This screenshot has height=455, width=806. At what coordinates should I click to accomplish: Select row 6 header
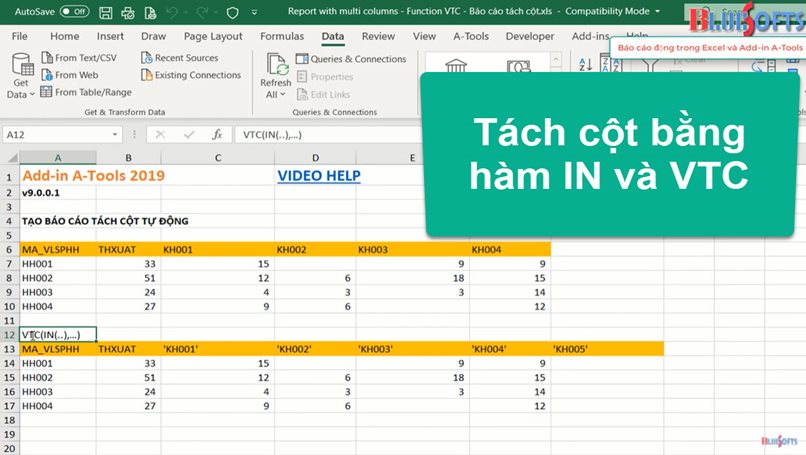click(9, 250)
